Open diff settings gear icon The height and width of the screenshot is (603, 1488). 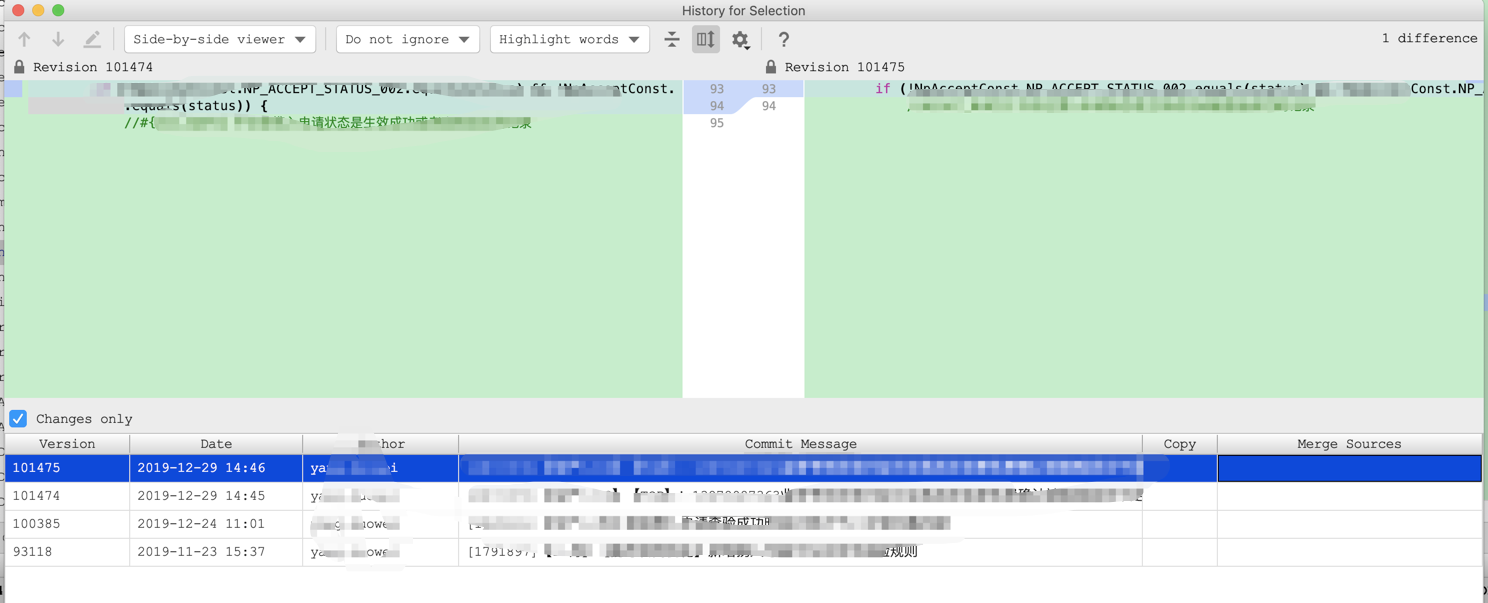(740, 39)
